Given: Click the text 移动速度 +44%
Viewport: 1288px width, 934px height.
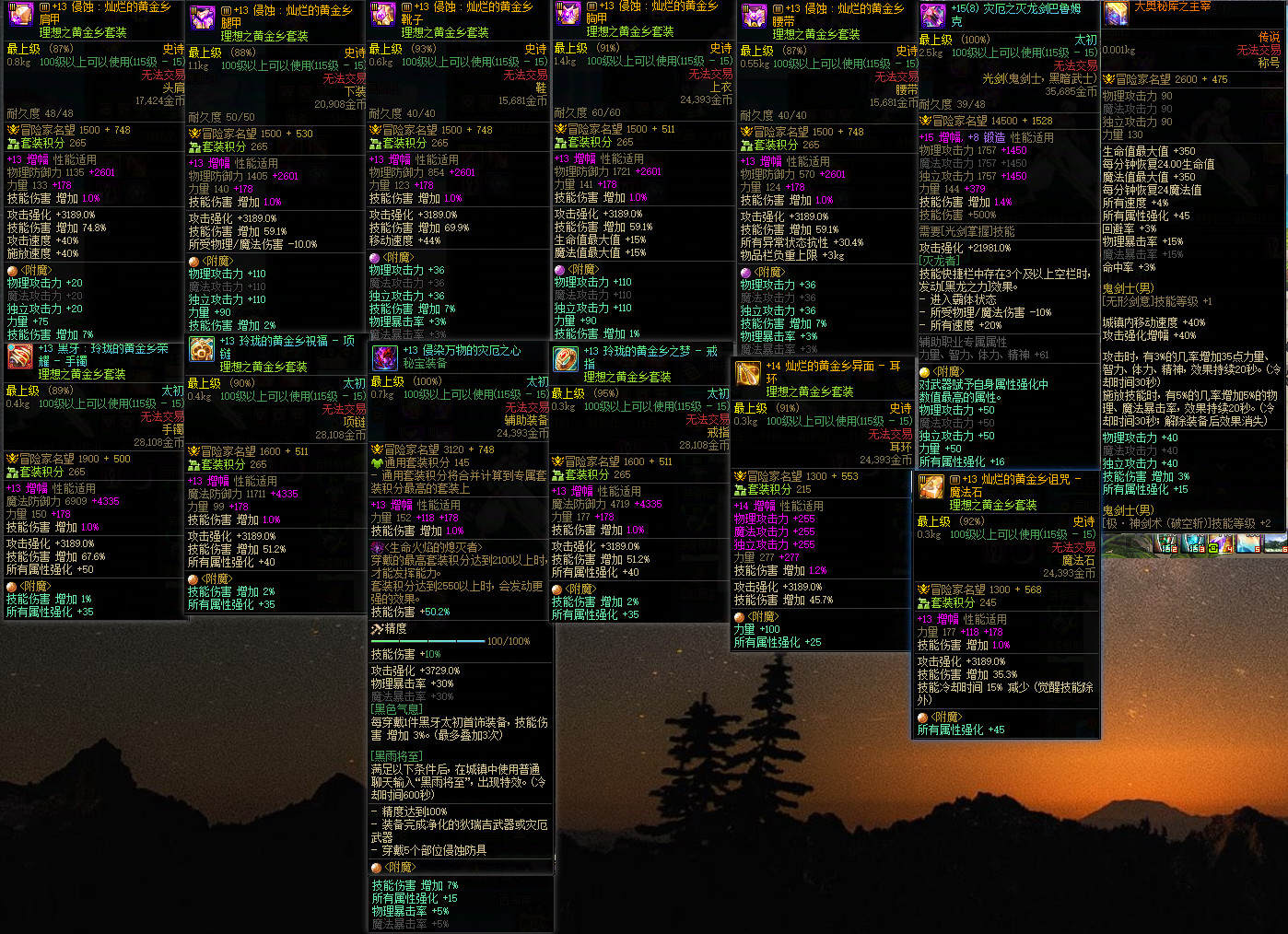Looking at the screenshot, I should 404,240.
